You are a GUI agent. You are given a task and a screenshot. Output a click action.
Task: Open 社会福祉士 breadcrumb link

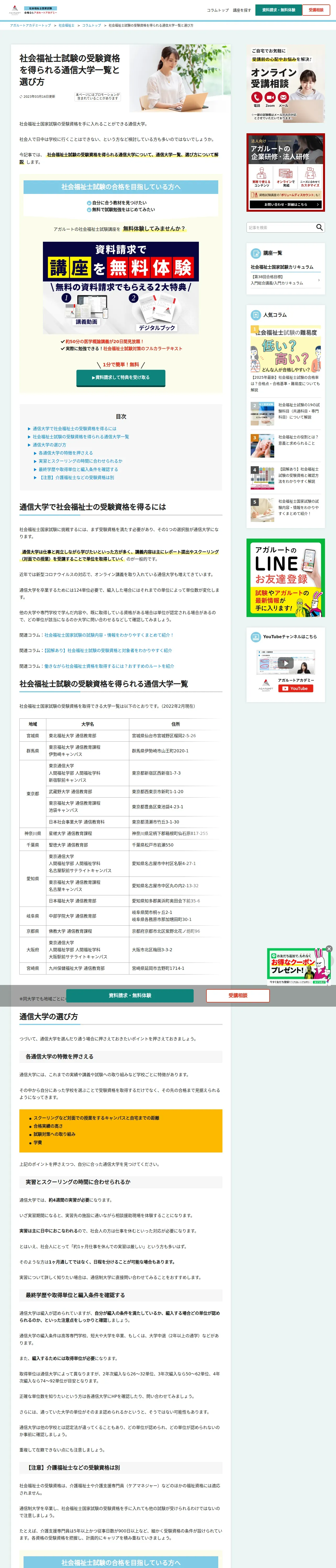tap(66, 26)
